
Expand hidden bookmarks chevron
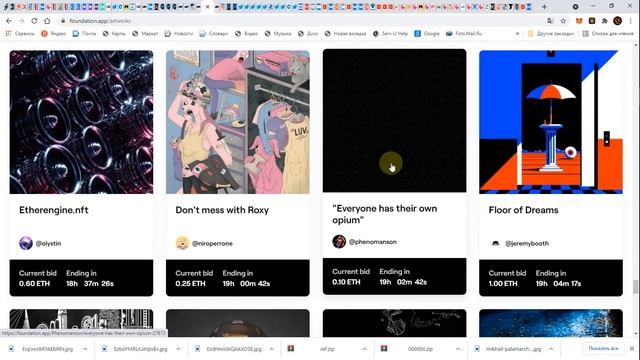tap(518, 33)
